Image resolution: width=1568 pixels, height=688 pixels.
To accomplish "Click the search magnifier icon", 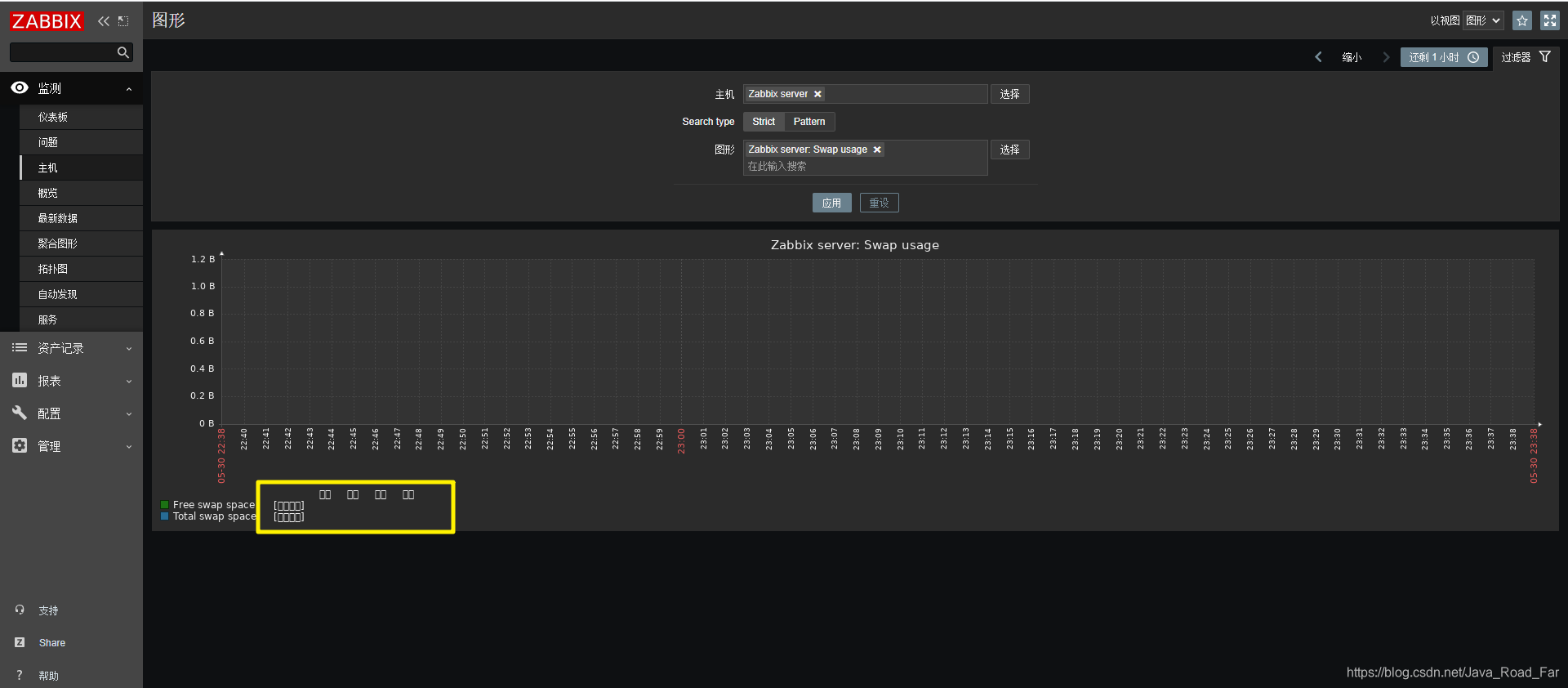I will click(123, 52).
